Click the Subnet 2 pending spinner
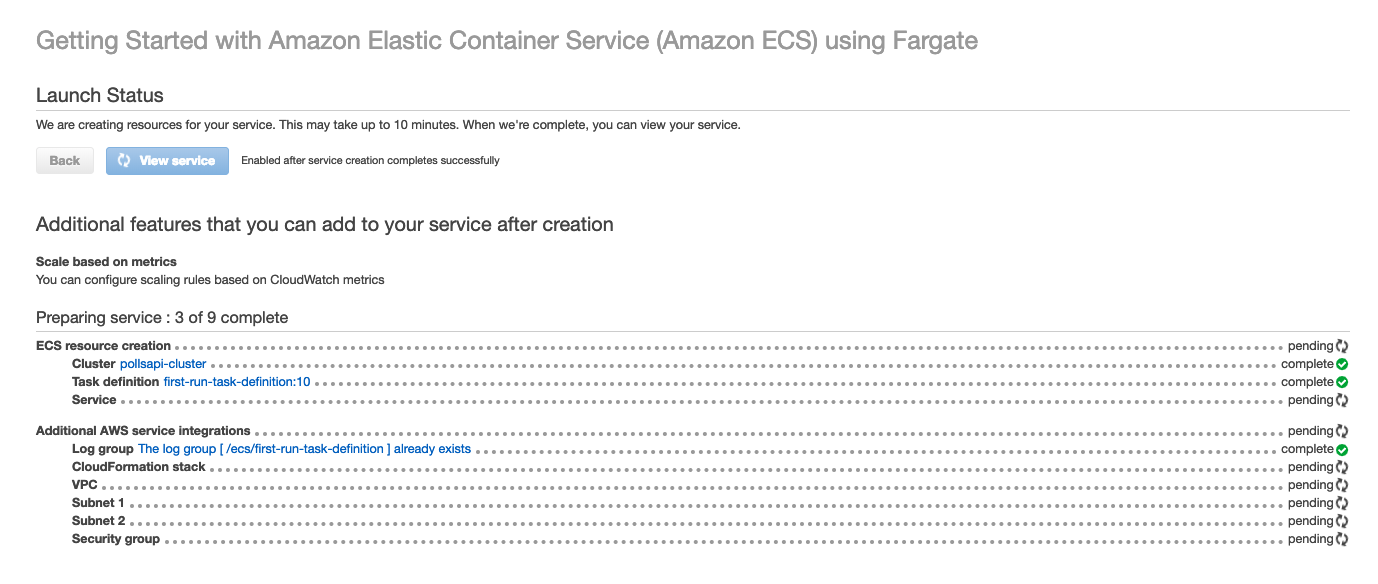Screen dimensions: 1378x584 click(x=1342, y=521)
